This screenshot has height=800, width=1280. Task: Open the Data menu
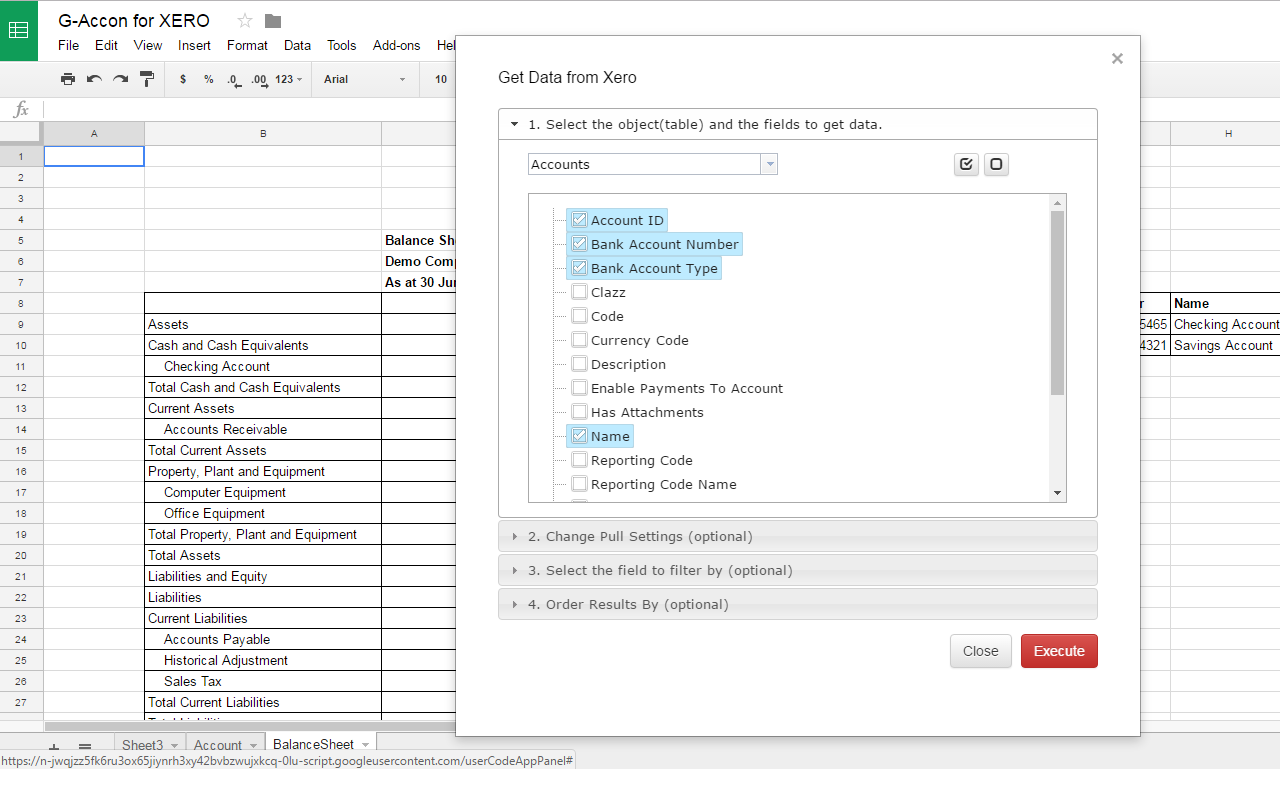coord(297,45)
